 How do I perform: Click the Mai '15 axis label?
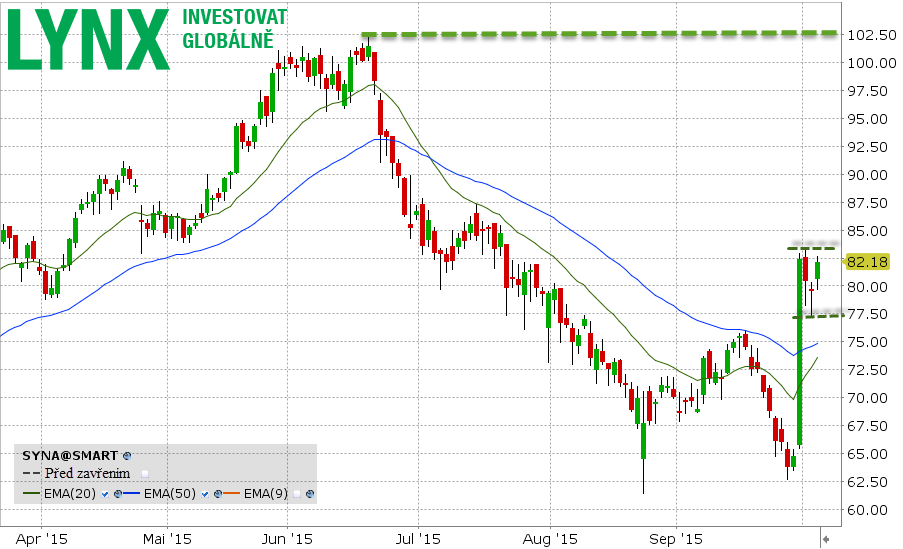167,539
